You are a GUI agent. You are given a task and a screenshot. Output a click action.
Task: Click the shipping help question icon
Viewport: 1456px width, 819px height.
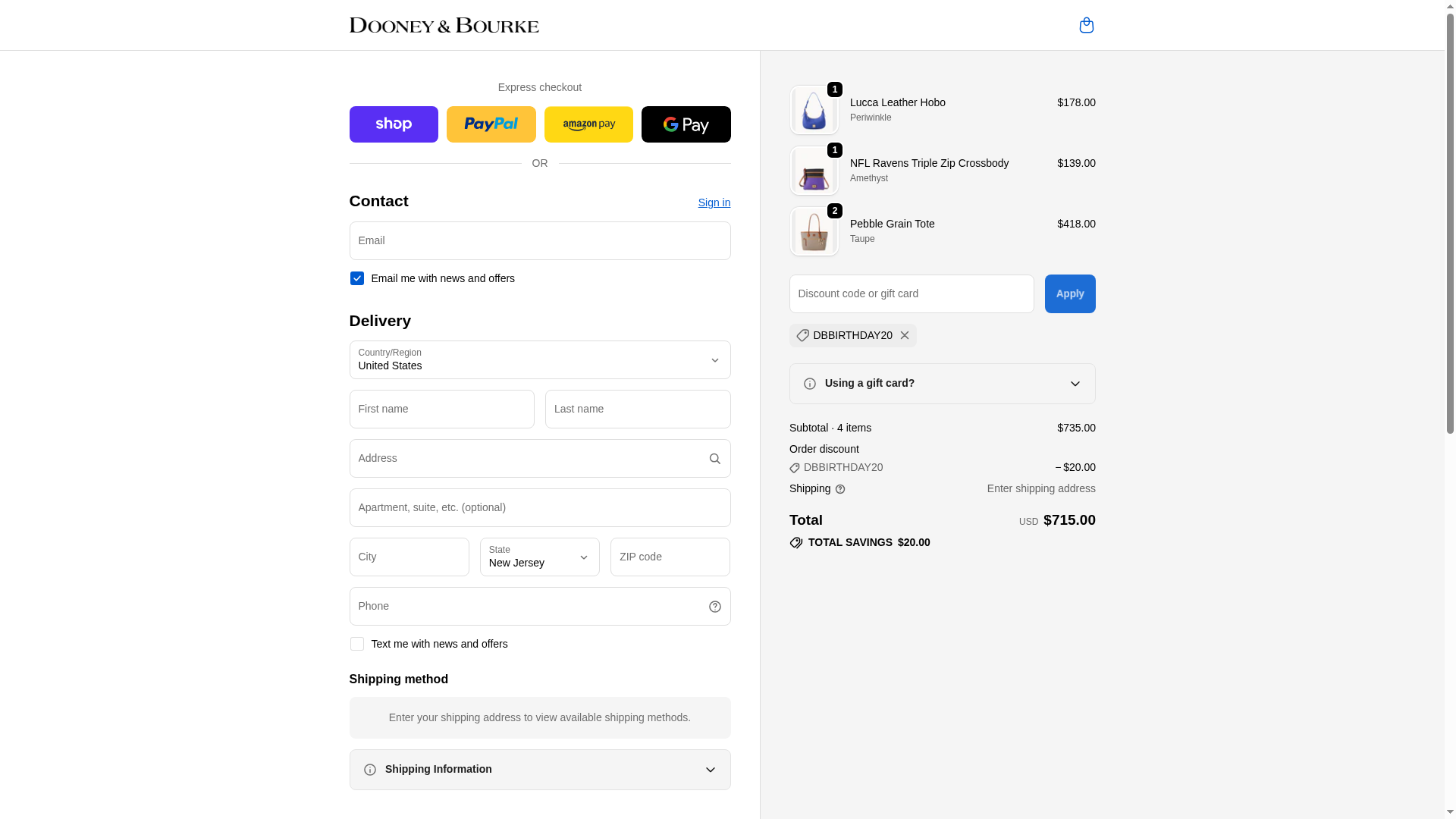[839, 490]
